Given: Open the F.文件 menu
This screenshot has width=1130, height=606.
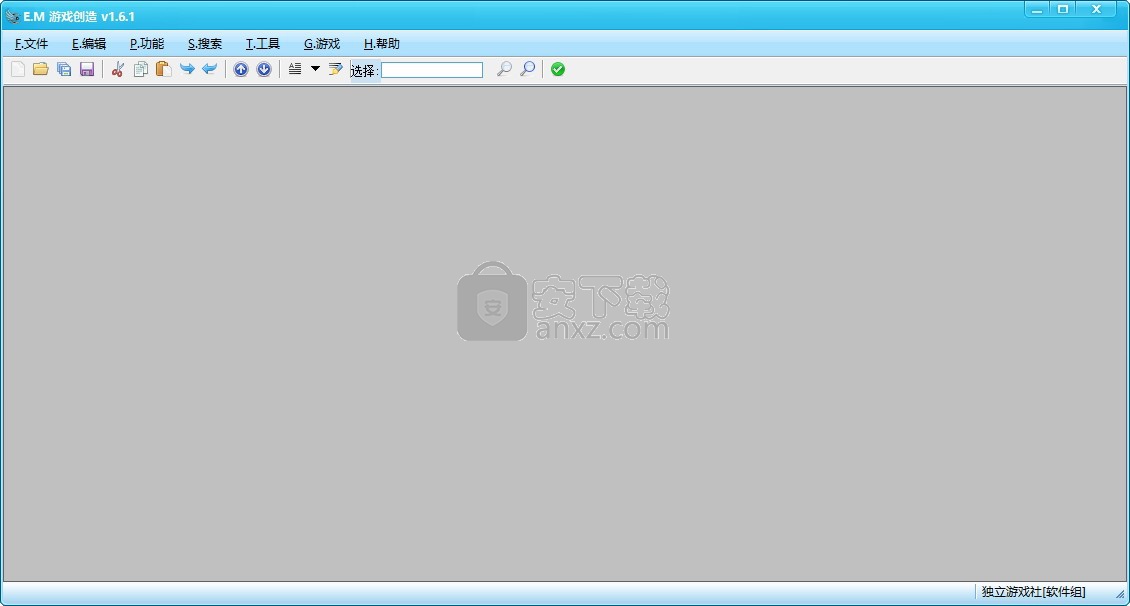Looking at the screenshot, I should pyautogui.click(x=32, y=44).
